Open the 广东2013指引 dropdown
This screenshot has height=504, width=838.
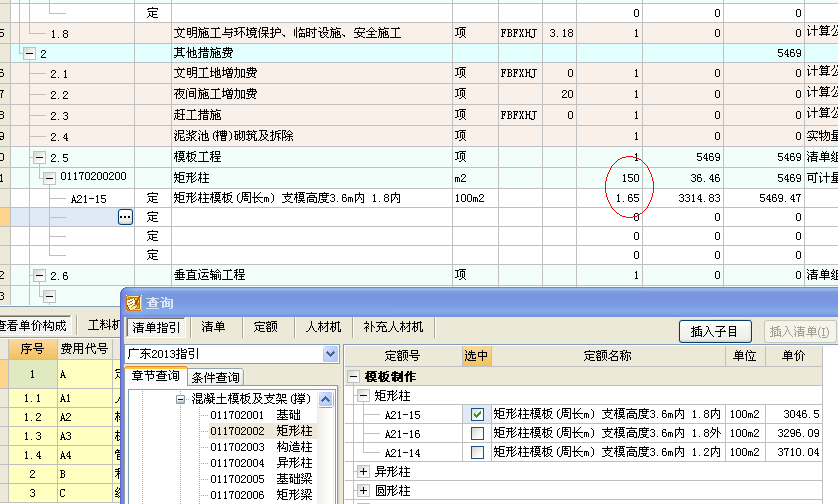tap(330, 354)
